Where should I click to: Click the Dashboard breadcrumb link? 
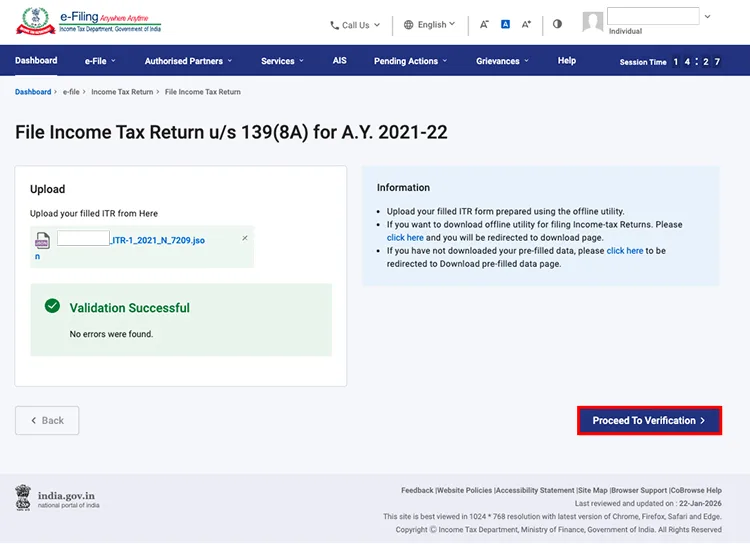point(33,92)
